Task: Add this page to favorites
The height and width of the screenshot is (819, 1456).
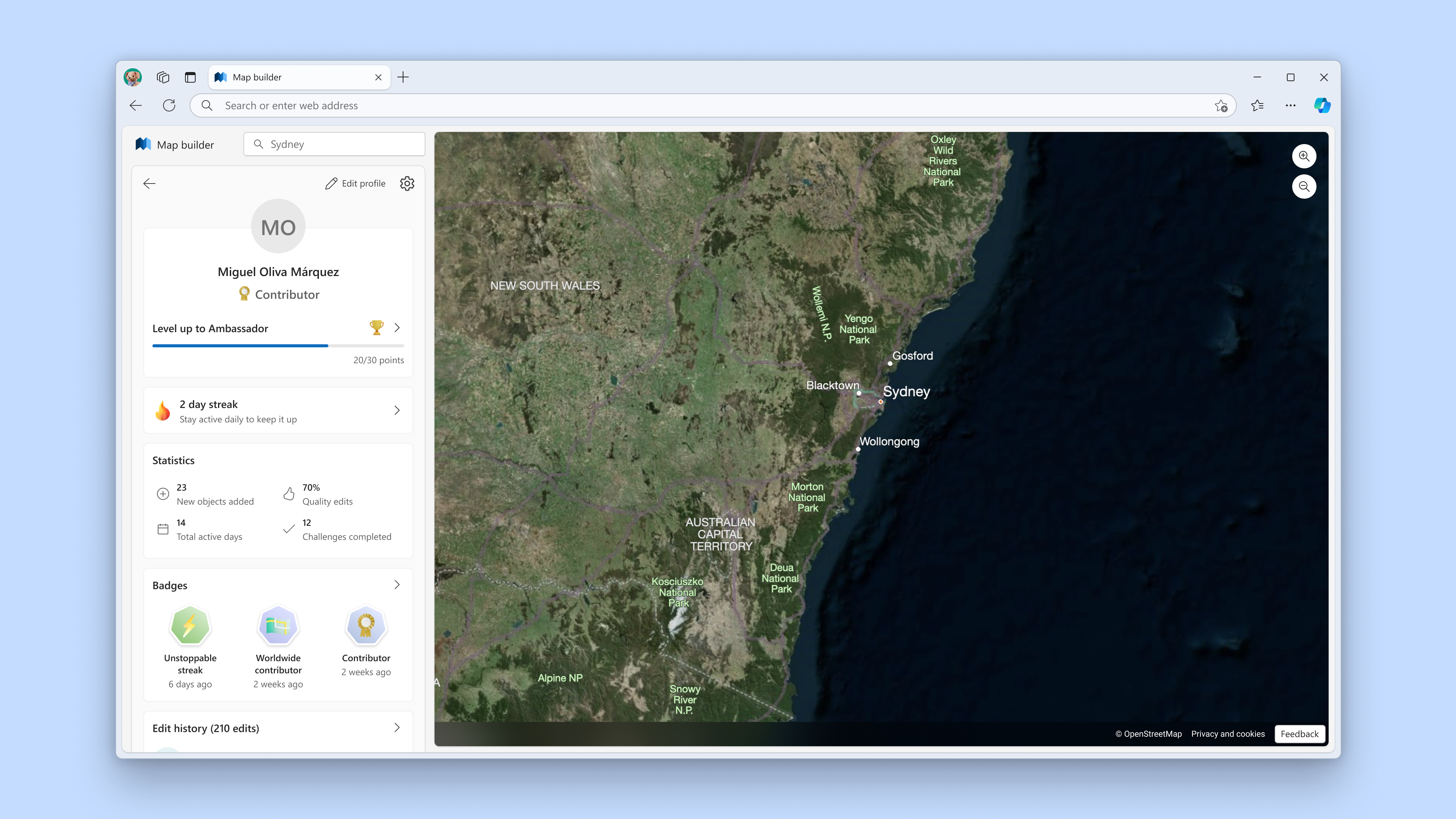Action: tap(1221, 106)
